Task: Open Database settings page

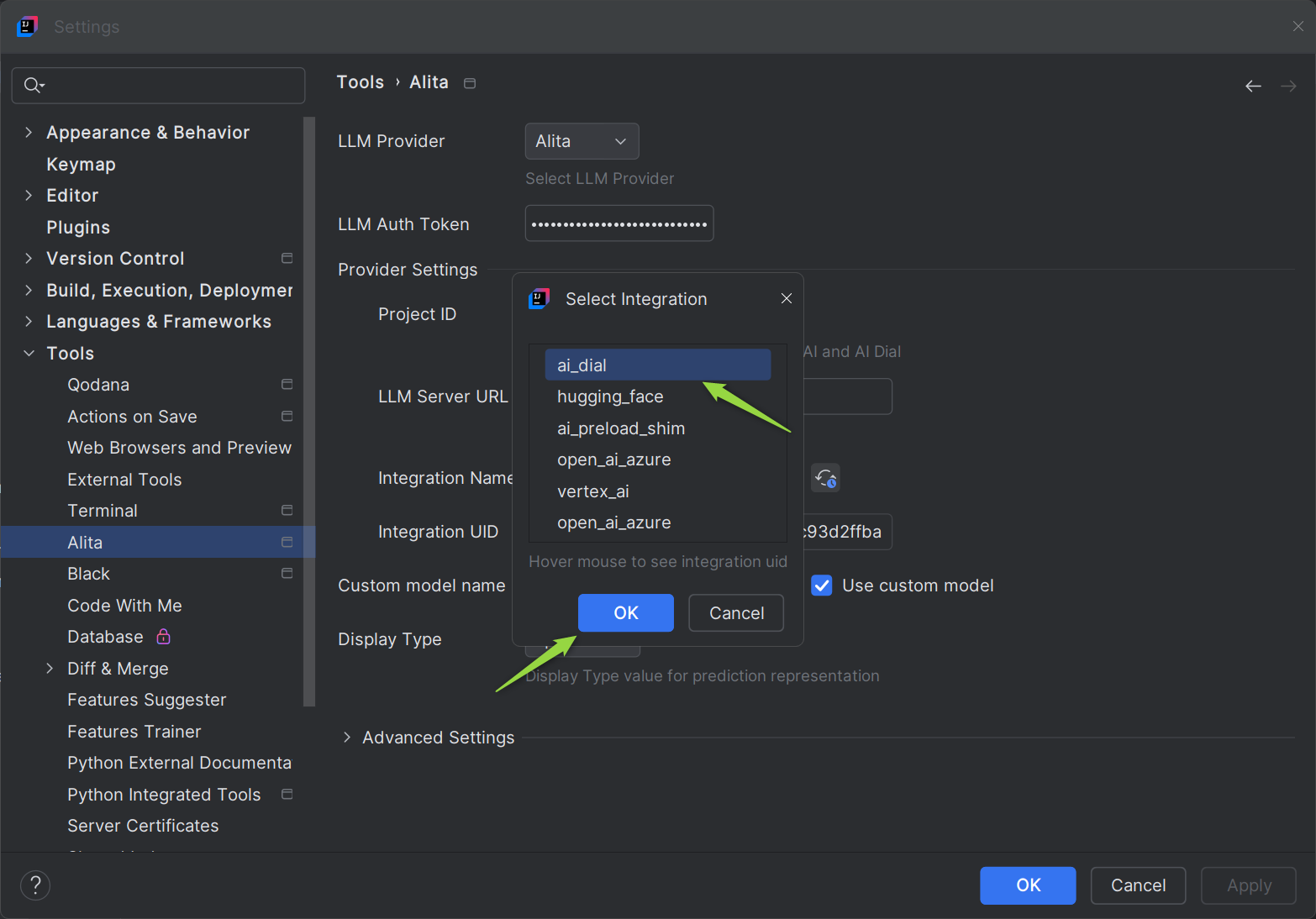Action: pyautogui.click(x=105, y=636)
